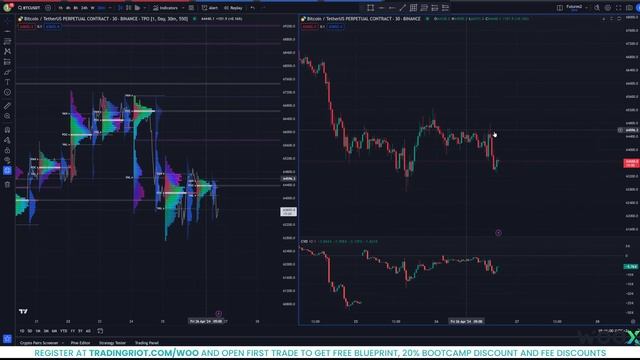Open chart settings gear icon
The width and height of the screenshot is (640, 360).
(608, 8)
